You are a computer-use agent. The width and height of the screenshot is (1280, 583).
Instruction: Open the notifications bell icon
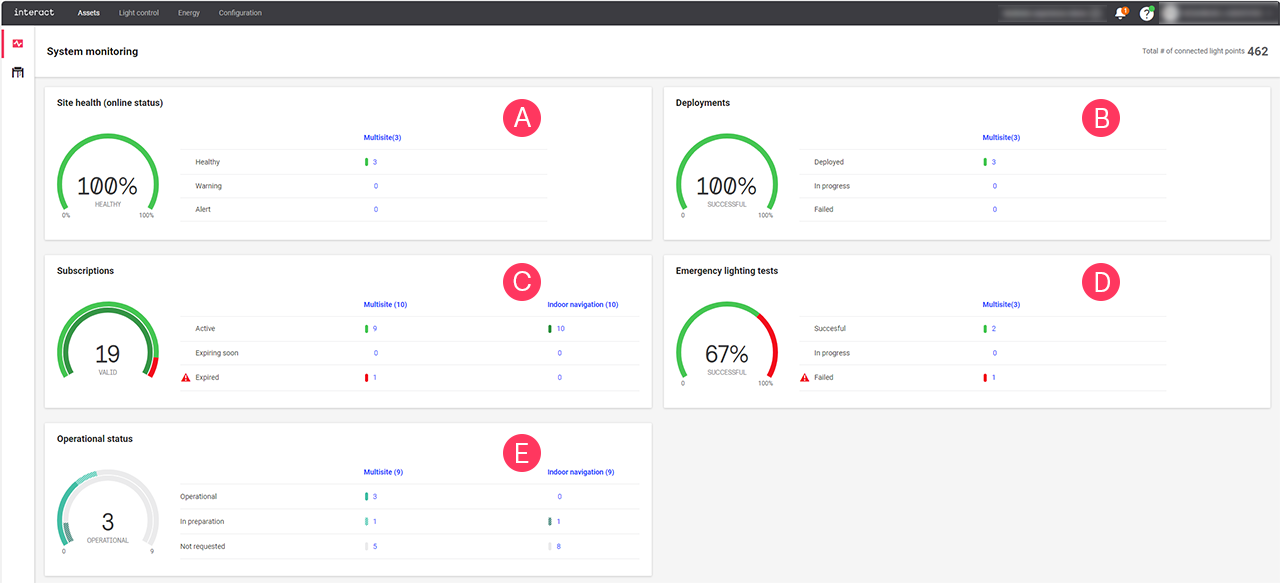point(1120,13)
